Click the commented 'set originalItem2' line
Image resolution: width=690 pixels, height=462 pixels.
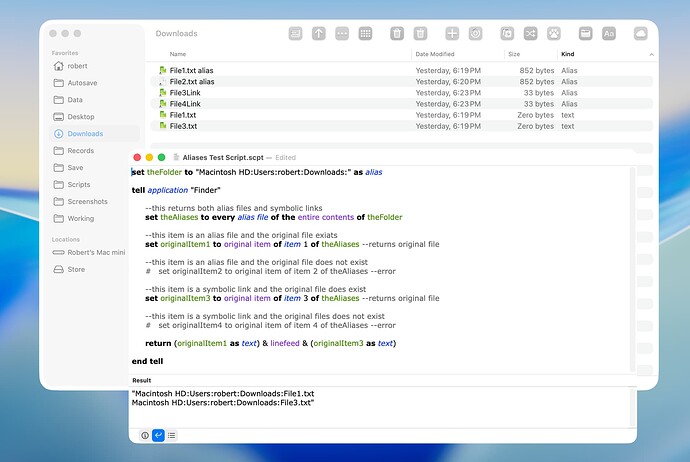(x=271, y=271)
